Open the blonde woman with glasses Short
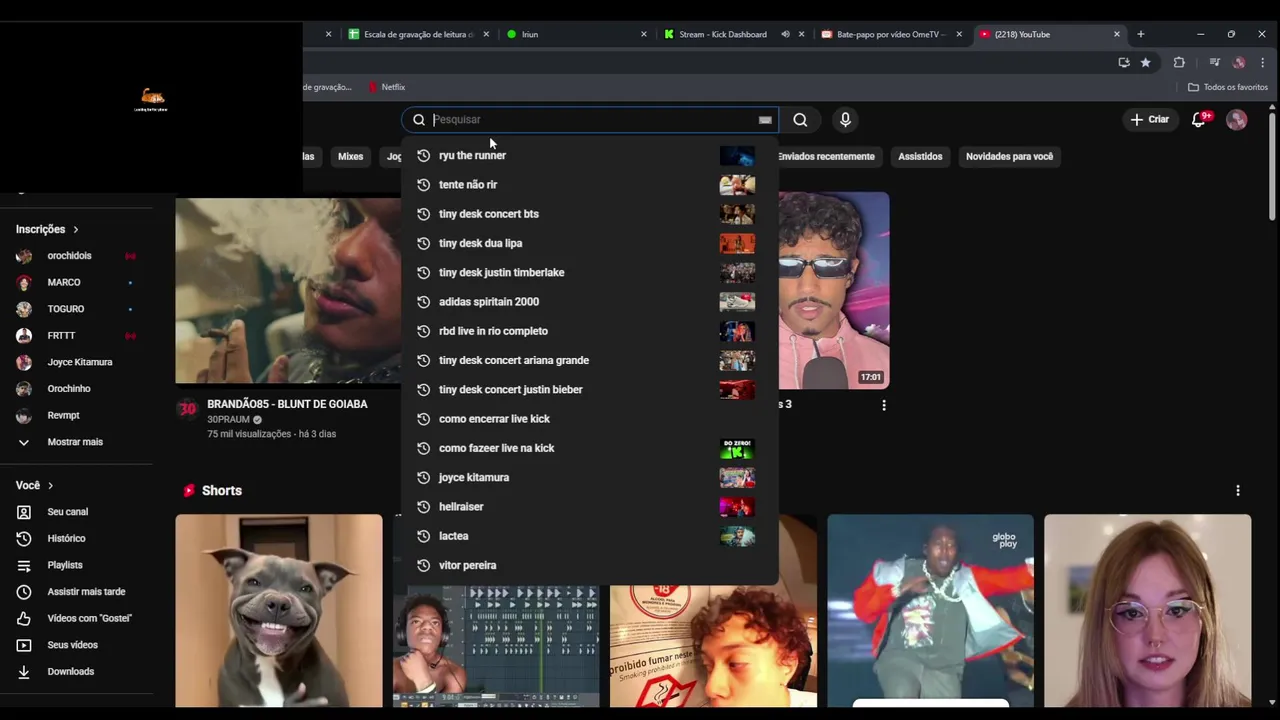Viewport: 1280px width, 720px height. [1148, 611]
